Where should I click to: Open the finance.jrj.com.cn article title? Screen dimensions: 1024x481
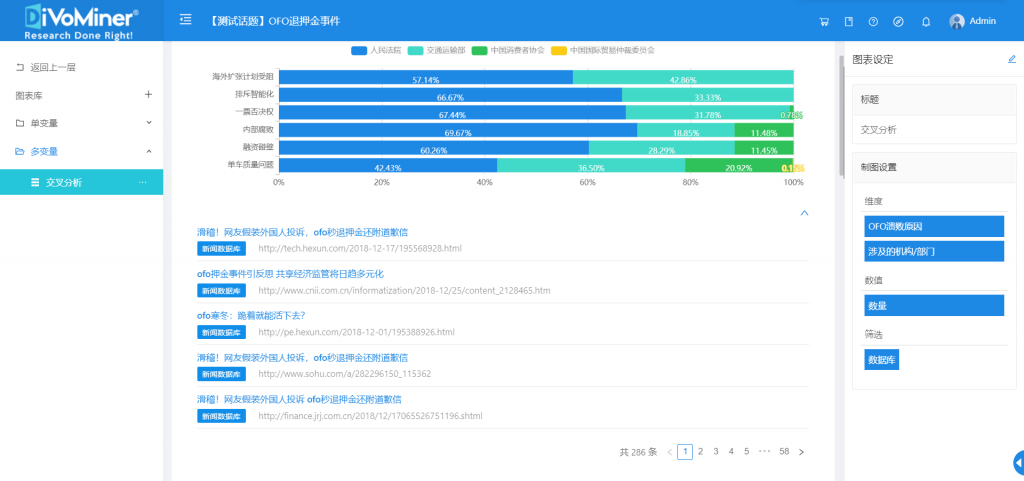pos(299,399)
